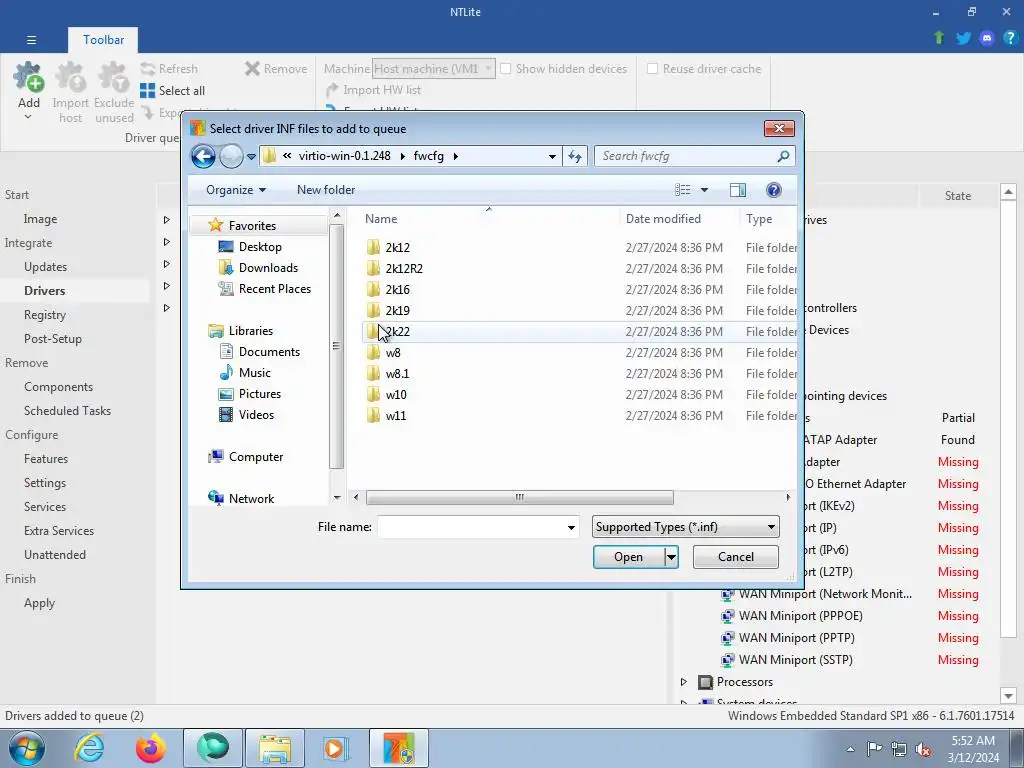Click the horizontal scrollbar in file list
The width and height of the screenshot is (1024, 768).
[519, 498]
